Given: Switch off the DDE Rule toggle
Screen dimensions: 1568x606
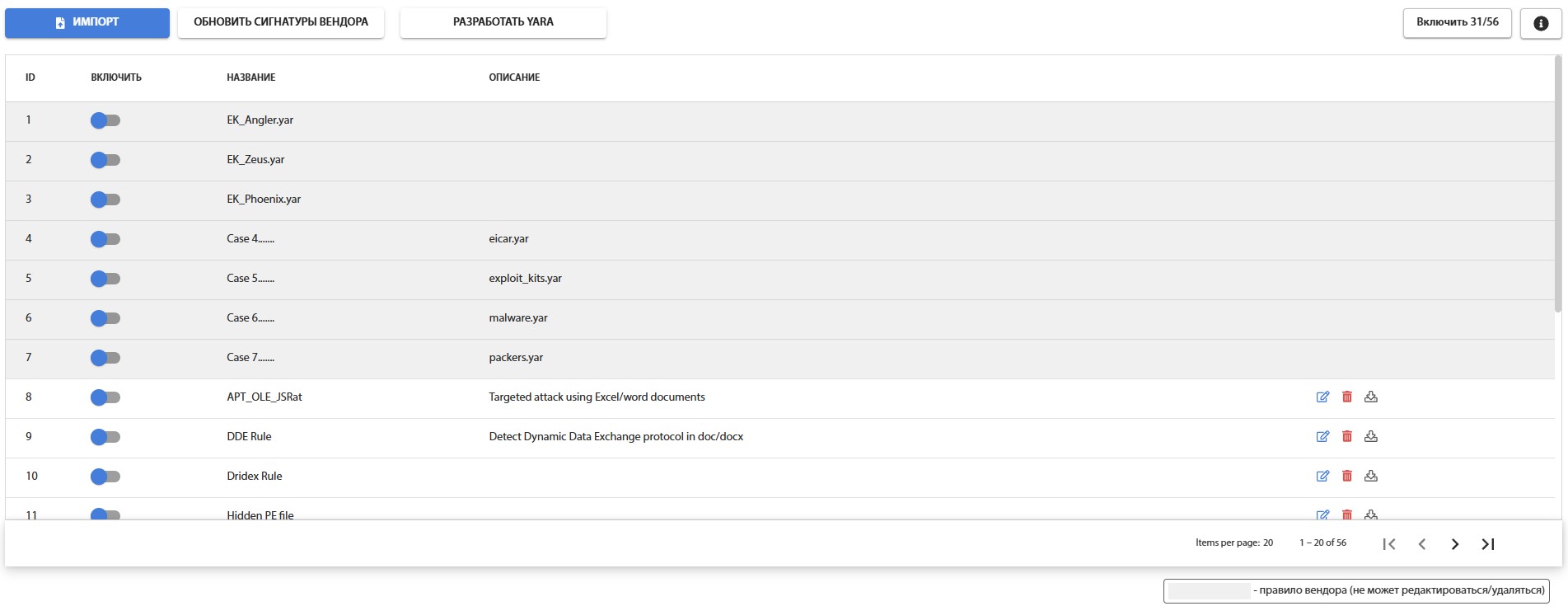Looking at the screenshot, I should [105, 437].
